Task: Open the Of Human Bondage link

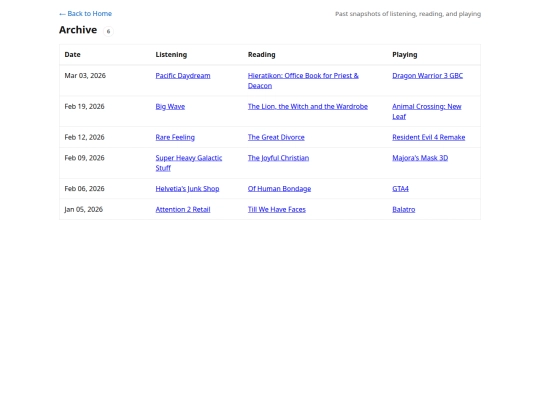Action: point(279,189)
